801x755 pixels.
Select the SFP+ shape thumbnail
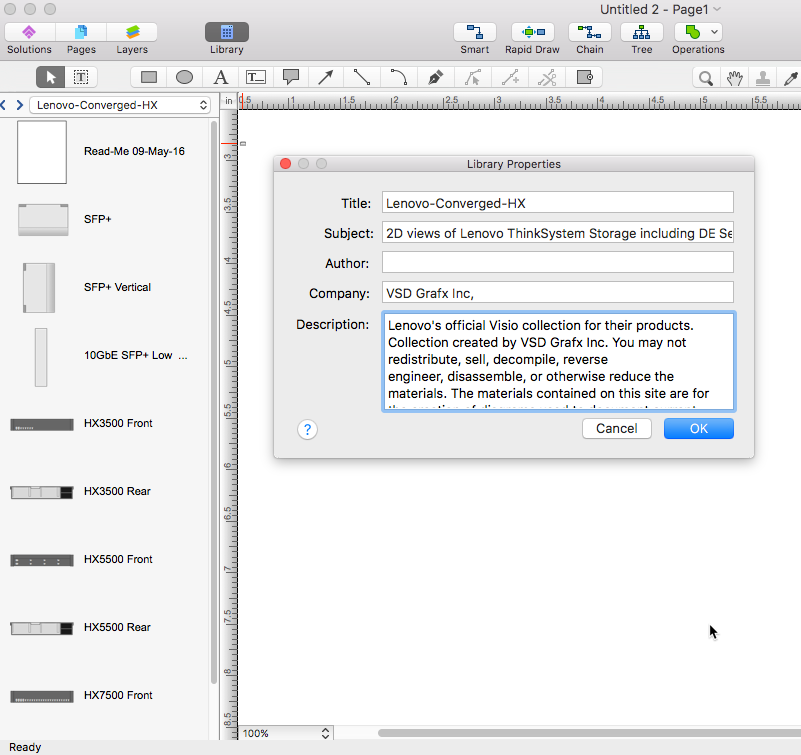click(x=42, y=220)
